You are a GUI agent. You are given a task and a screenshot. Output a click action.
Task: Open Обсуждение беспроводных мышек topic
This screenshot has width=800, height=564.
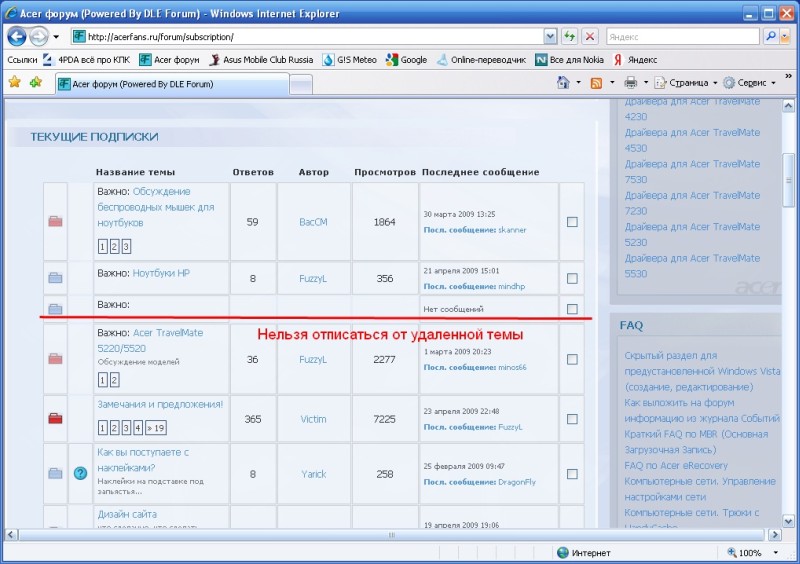(156, 207)
